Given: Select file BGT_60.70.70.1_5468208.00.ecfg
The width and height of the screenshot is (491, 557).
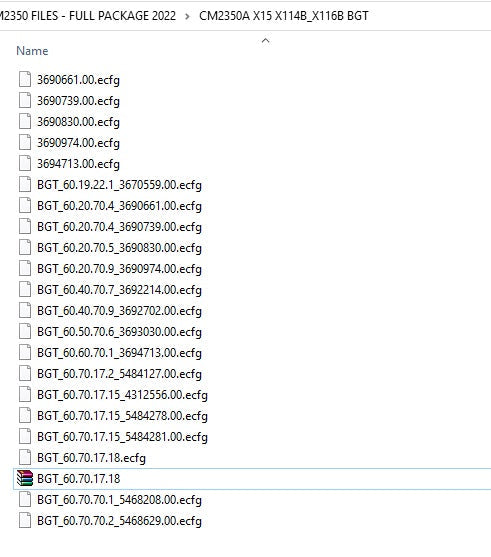Looking at the screenshot, I should click(x=119, y=500).
